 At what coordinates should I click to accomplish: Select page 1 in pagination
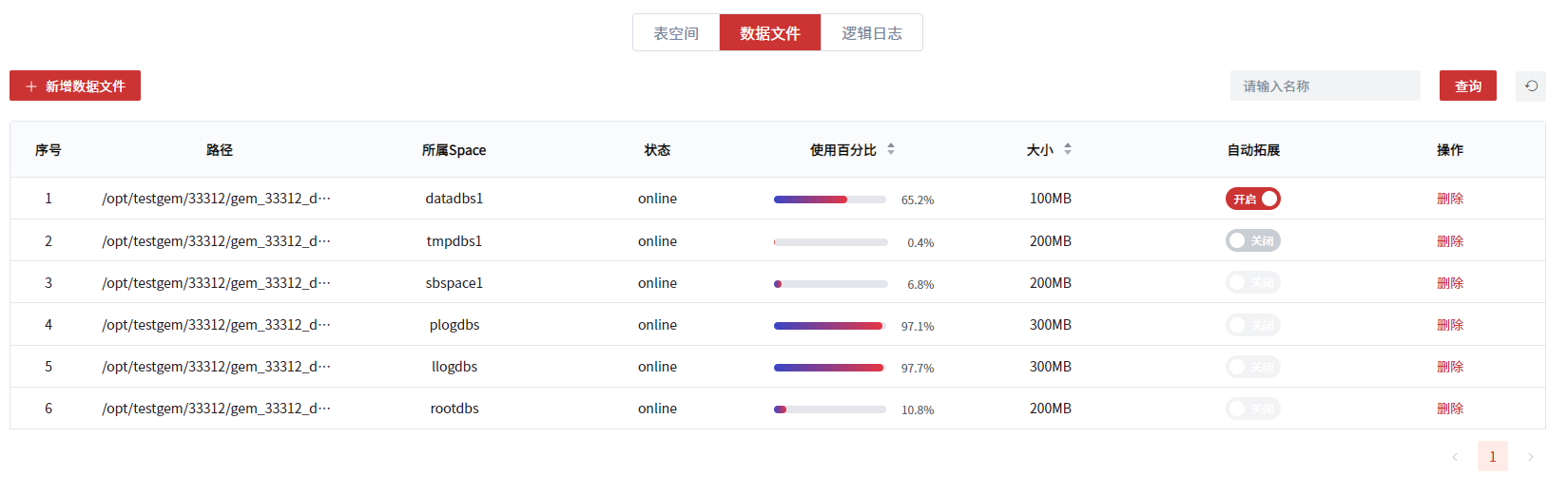tap(1492, 457)
